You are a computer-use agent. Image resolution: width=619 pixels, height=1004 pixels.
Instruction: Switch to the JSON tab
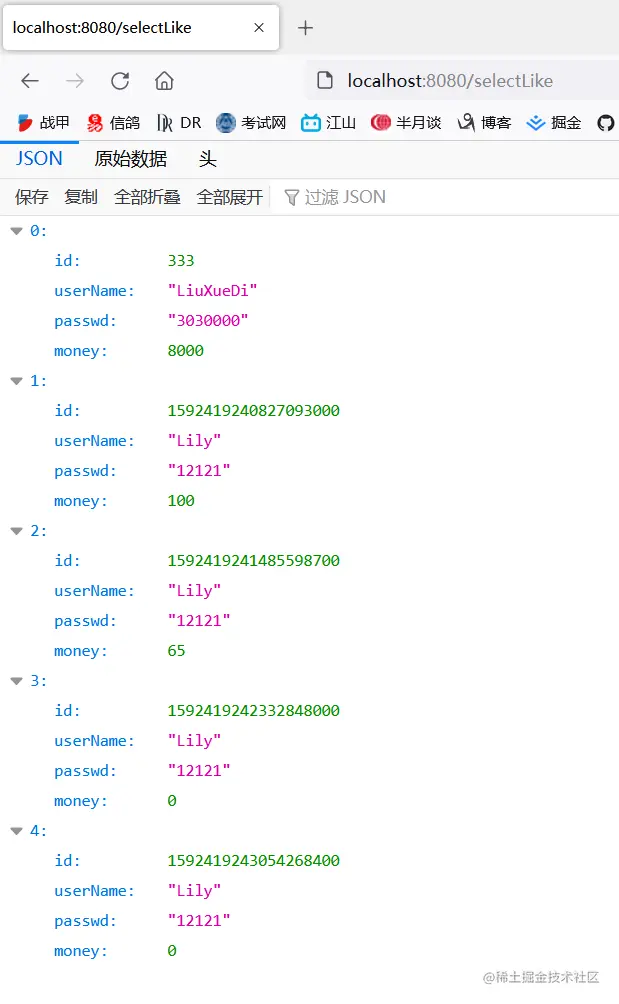(39, 159)
